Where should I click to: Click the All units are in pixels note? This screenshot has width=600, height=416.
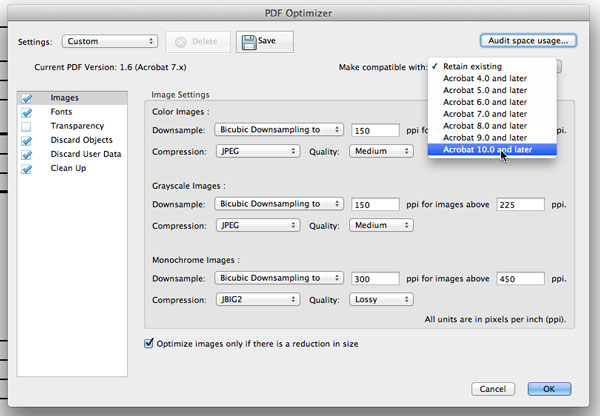(495, 319)
